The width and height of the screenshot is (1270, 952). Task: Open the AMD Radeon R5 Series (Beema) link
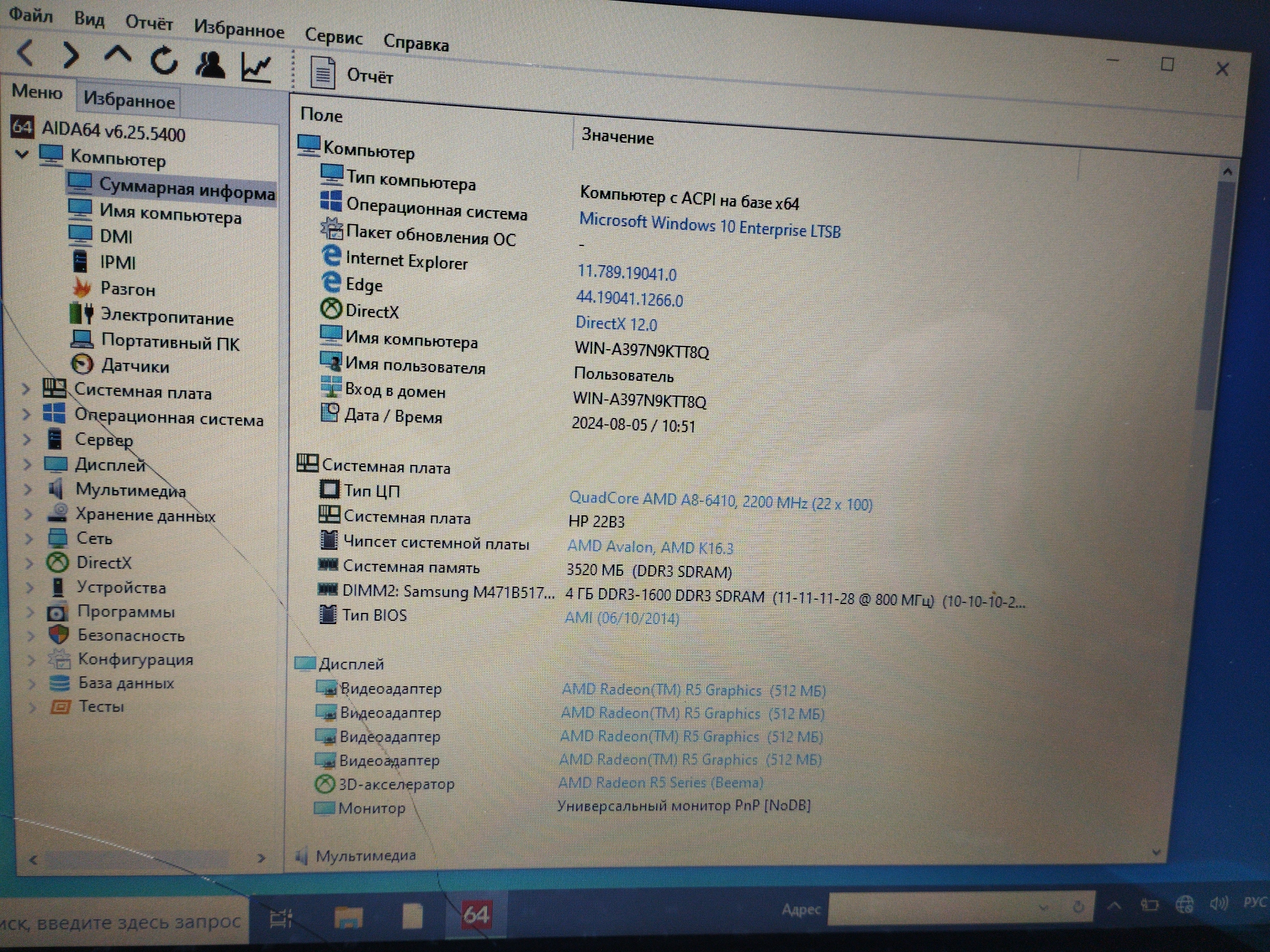pyautogui.click(x=661, y=782)
